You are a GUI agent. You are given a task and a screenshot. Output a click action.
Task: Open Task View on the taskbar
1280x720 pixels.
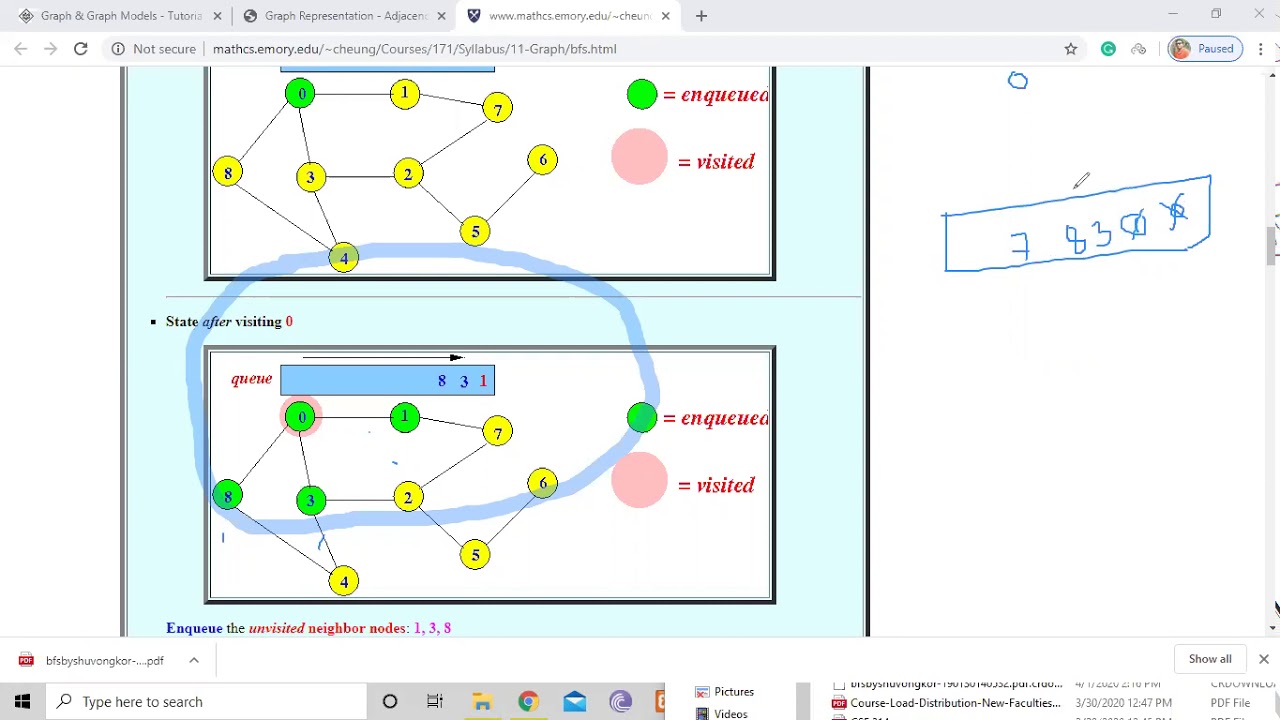click(435, 702)
